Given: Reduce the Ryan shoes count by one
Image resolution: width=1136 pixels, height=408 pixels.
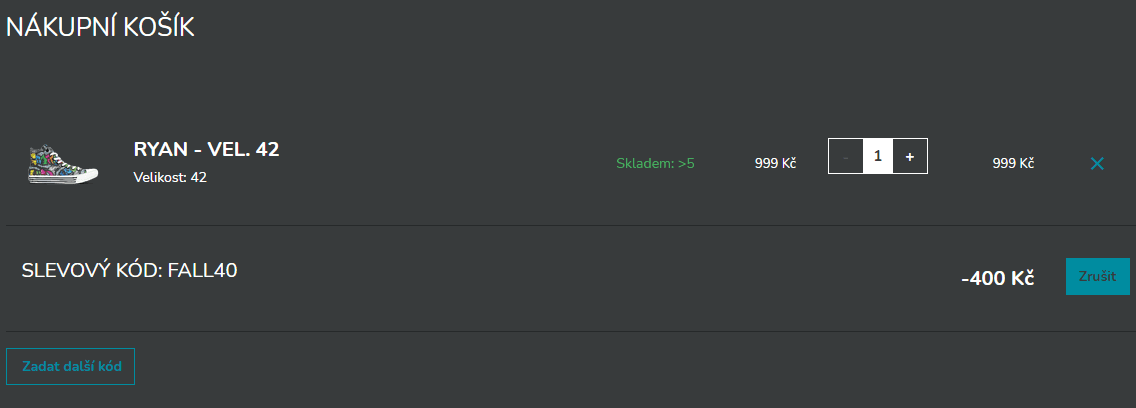Looking at the screenshot, I should coord(845,156).
